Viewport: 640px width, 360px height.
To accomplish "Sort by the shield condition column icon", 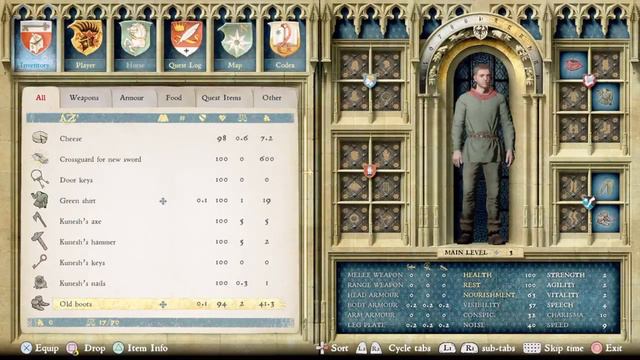I will click(x=202, y=118).
